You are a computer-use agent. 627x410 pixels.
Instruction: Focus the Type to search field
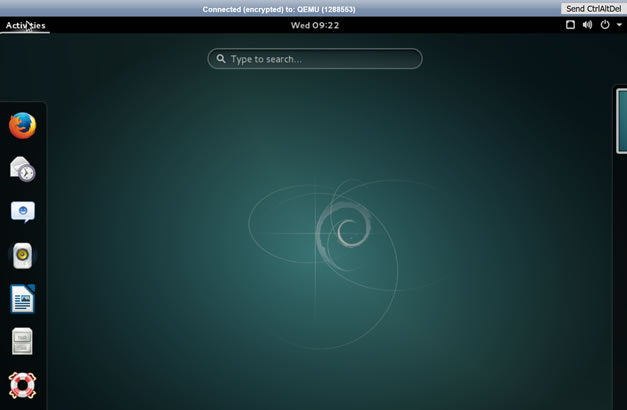coord(320,59)
